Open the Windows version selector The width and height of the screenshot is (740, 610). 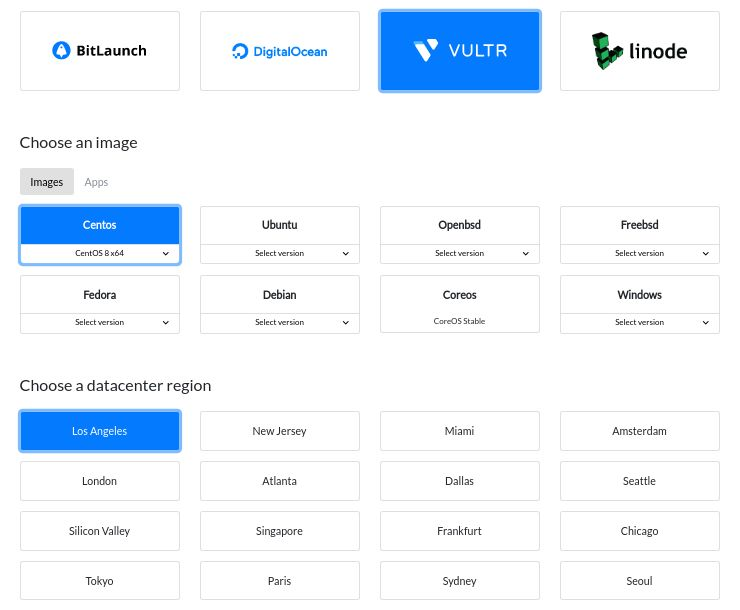tap(640, 322)
